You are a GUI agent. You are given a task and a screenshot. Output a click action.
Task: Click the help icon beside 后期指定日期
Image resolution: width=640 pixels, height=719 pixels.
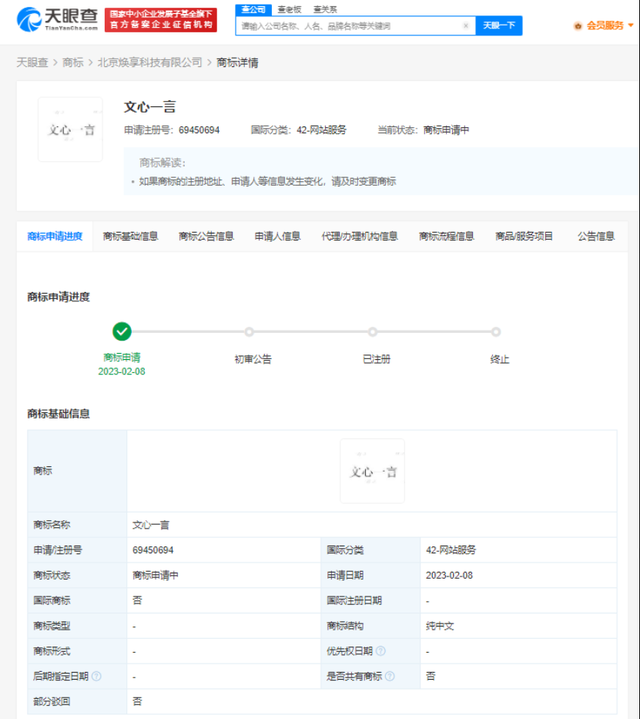pos(96,676)
